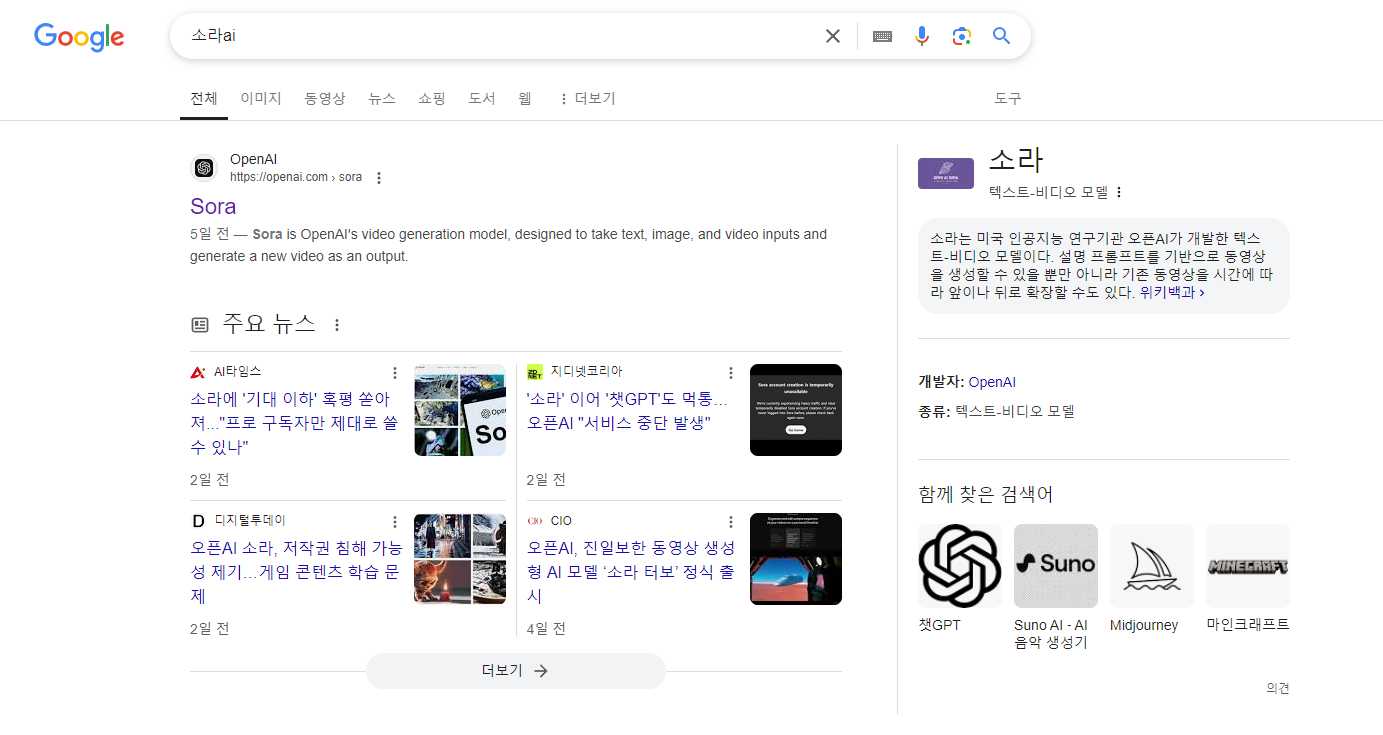The height and width of the screenshot is (735, 1383).
Task: Click the 의견 feedback link
Action: [x=1278, y=688]
